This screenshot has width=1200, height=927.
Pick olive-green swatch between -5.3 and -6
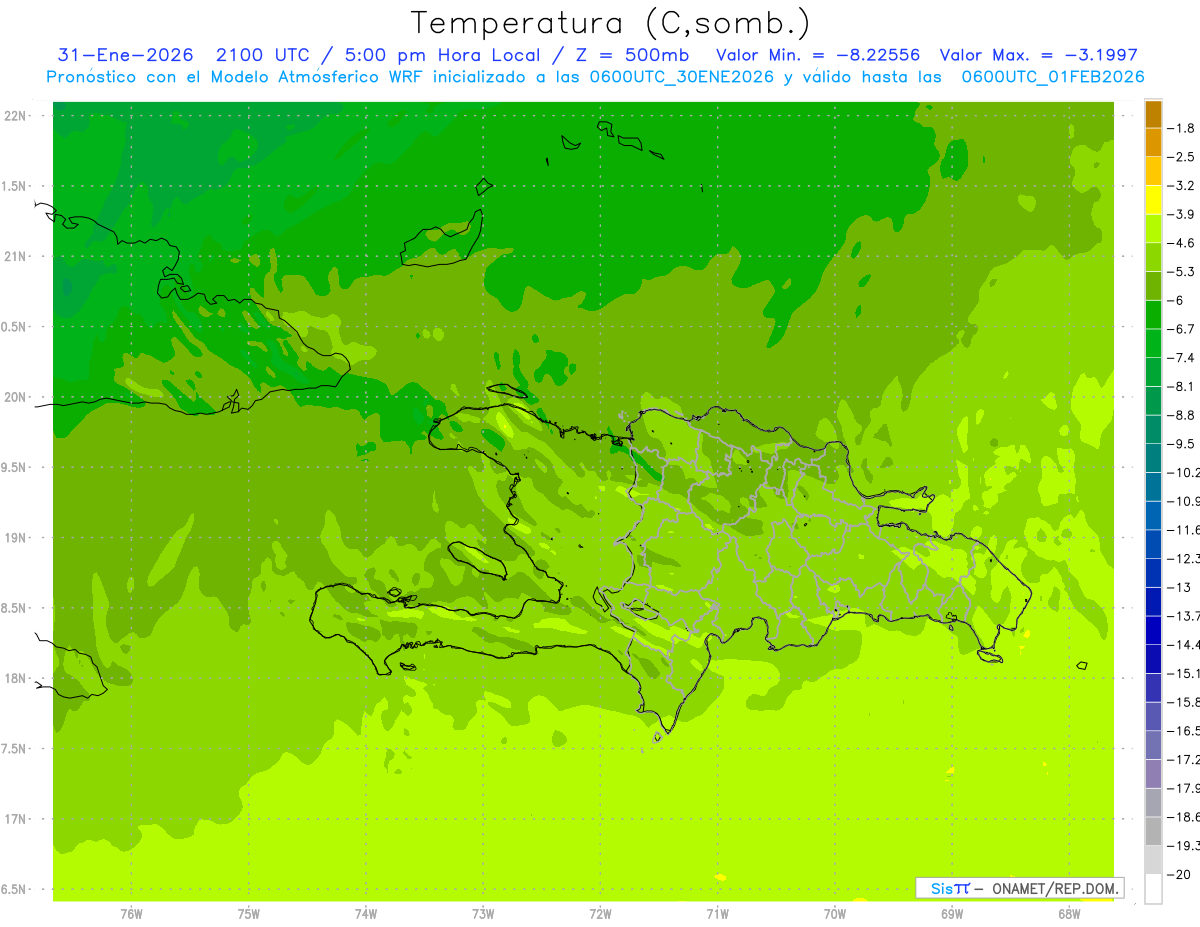pos(1153,286)
